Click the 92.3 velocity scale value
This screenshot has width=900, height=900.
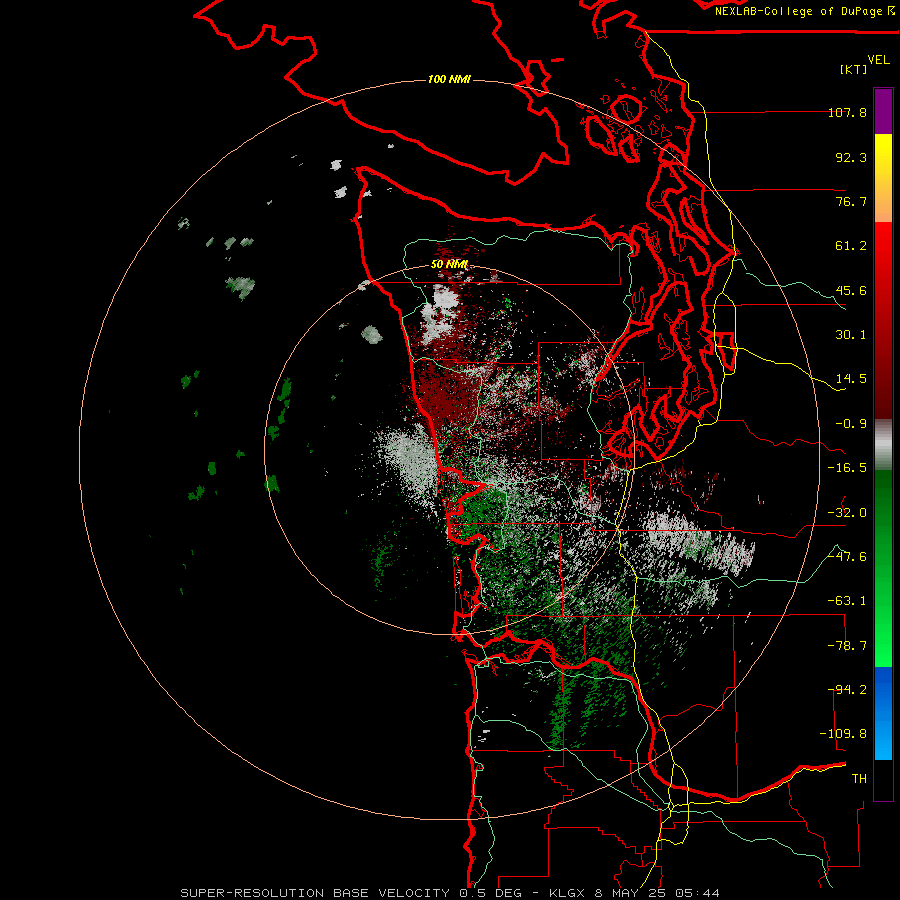click(851, 157)
